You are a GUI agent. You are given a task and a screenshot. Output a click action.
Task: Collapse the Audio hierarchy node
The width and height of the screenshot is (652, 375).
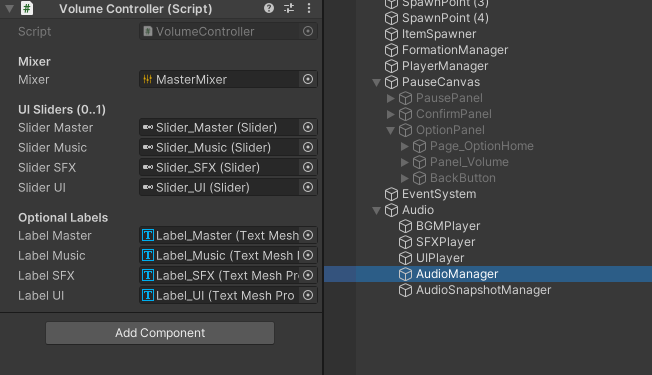point(376,210)
